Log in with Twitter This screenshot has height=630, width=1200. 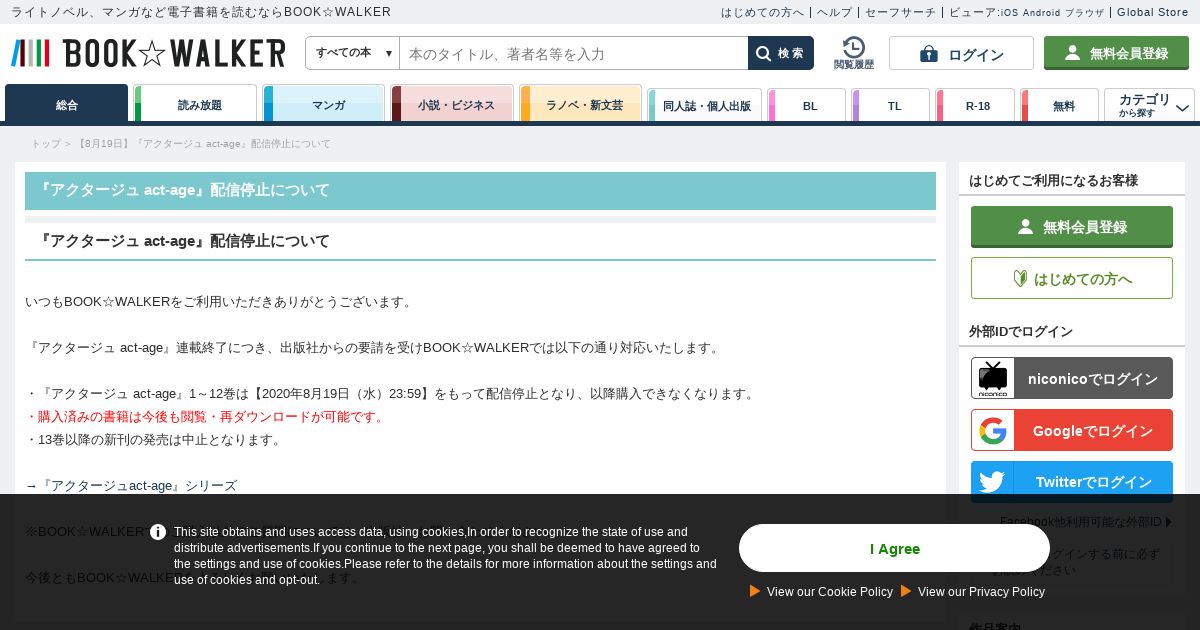pyautogui.click(x=1072, y=481)
